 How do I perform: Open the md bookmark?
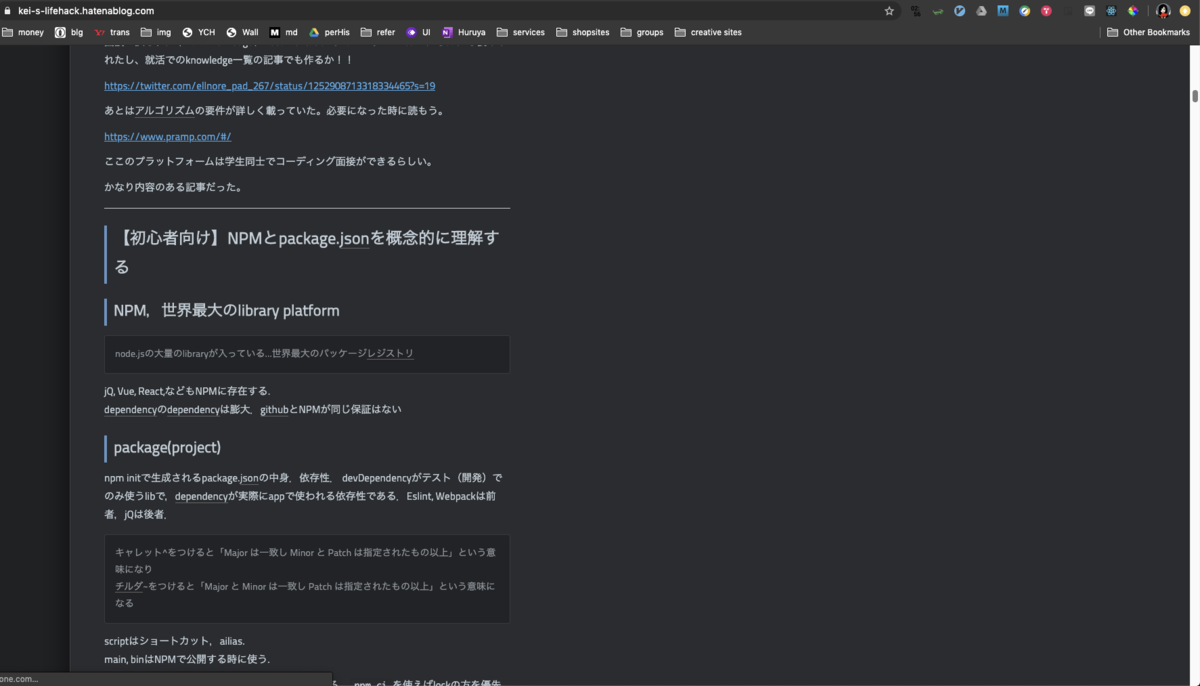[x=284, y=32]
